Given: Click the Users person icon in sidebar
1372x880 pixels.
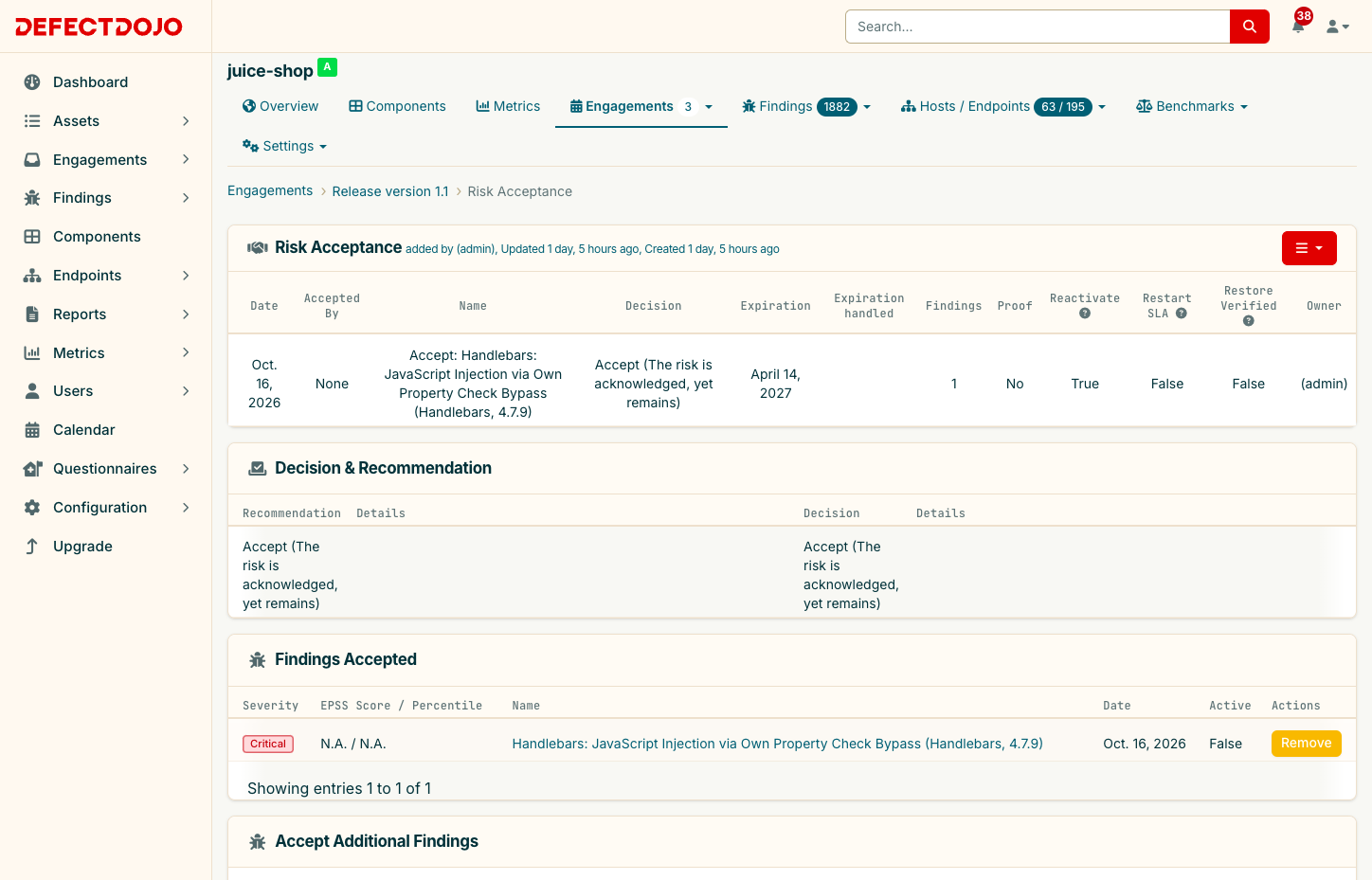Looking at the screenshot, I should pyautogui.click(x=32, y=391).
